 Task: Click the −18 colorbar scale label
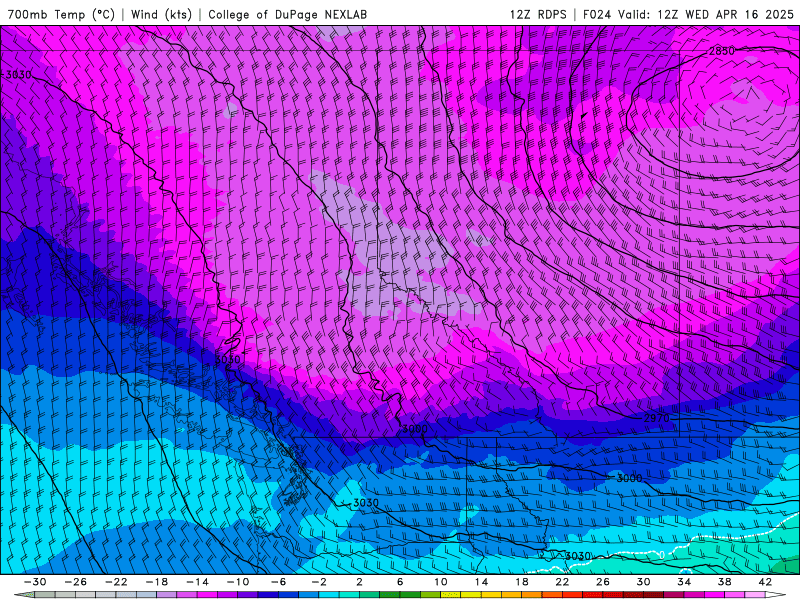(x=157, y=582)
